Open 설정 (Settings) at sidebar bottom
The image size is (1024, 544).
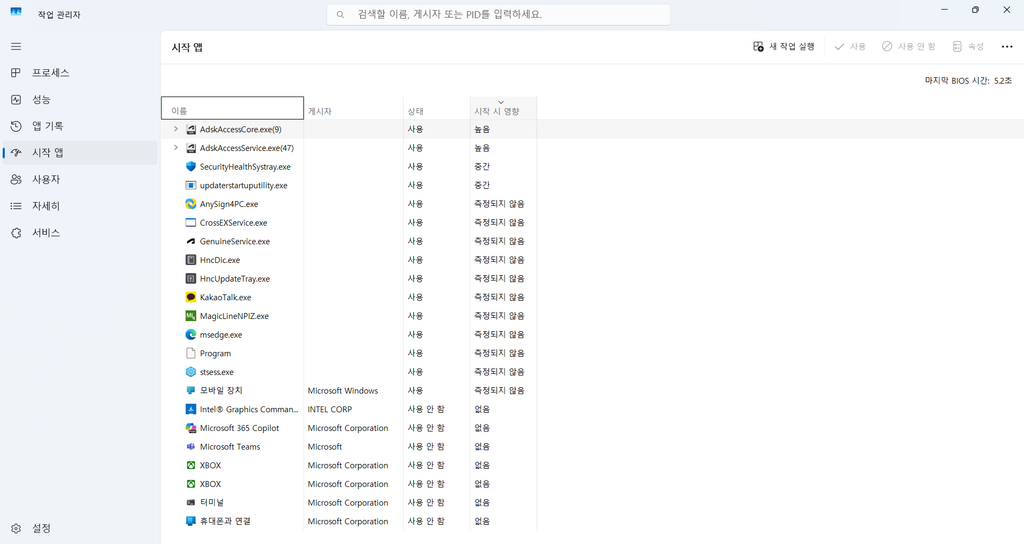tap(80, 528)
